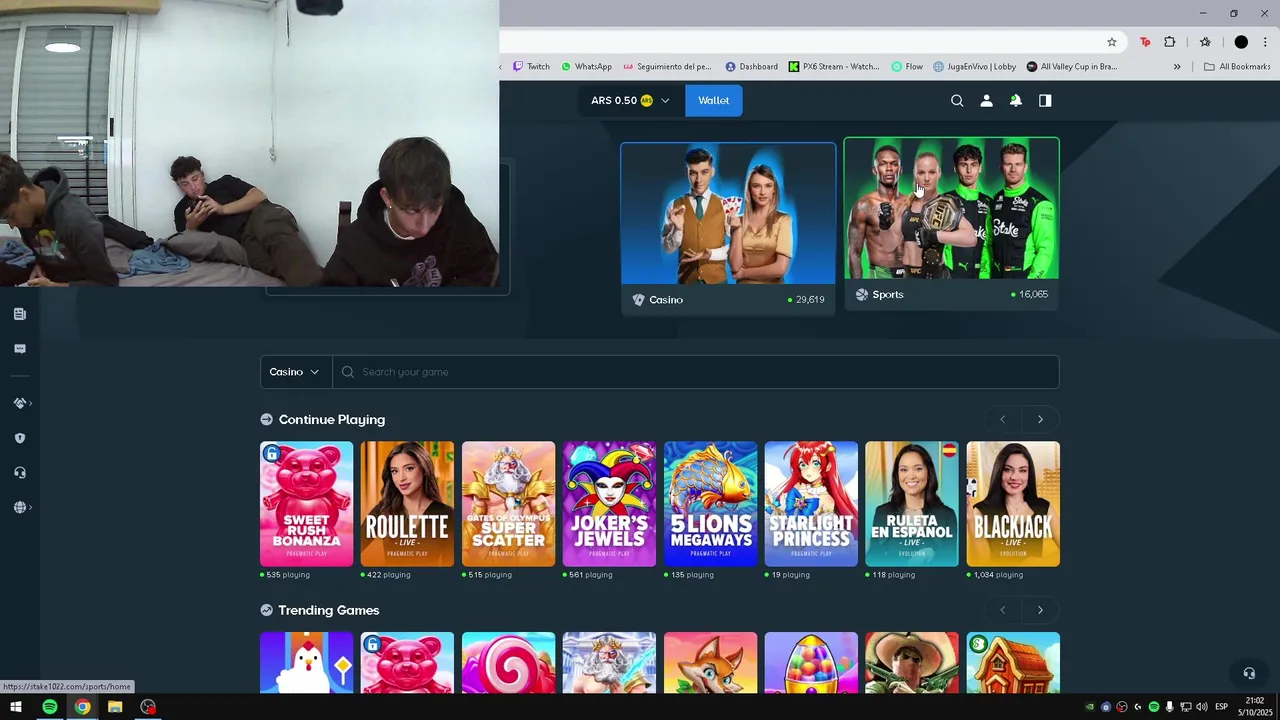Open the left sidebar chat bubble icon

19,349
